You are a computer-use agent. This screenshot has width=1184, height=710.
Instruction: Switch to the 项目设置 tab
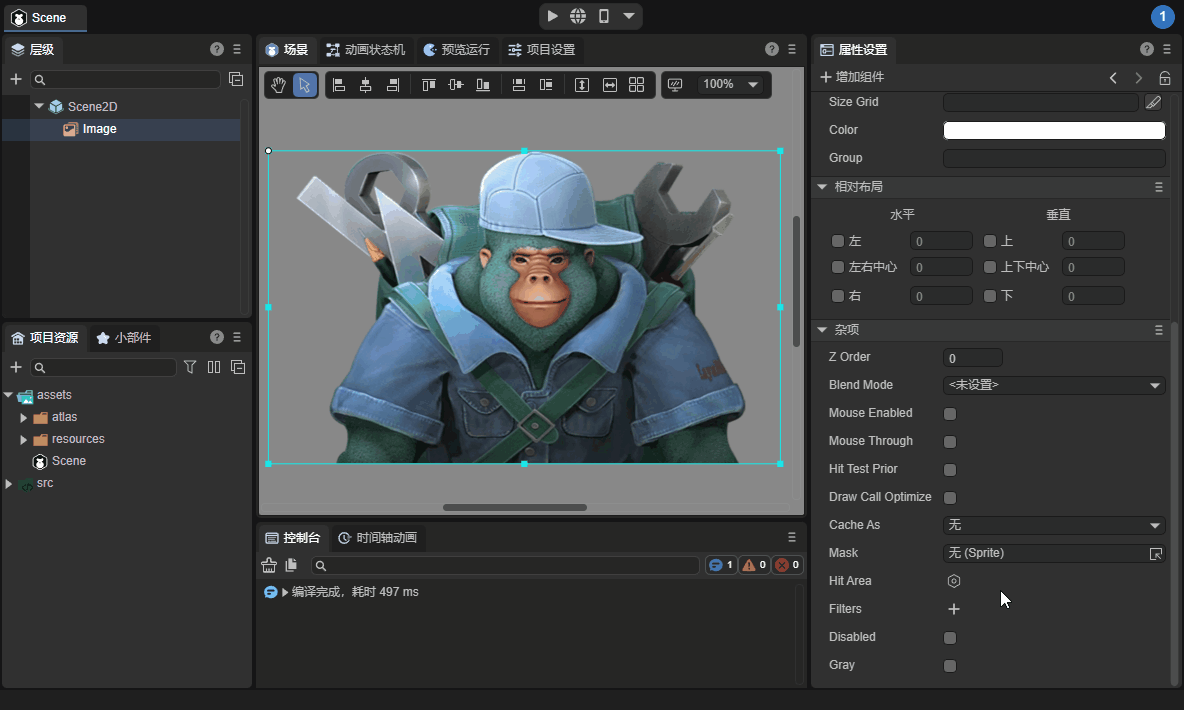pos(541,50)
